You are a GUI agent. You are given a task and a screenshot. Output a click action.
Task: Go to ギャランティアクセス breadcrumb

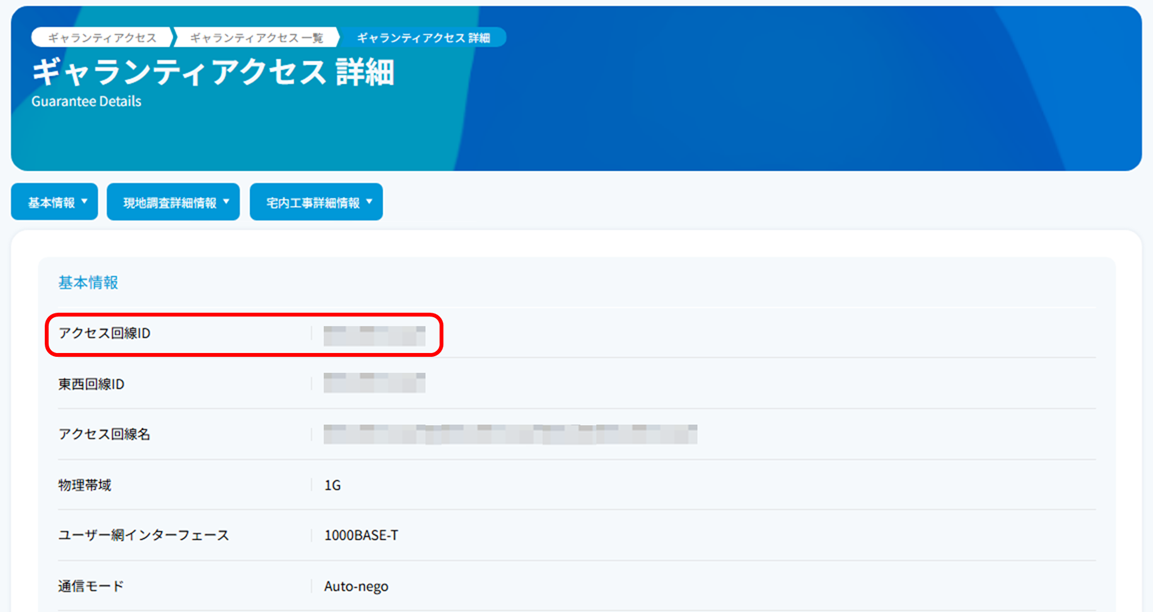click(x=102, y=38)
